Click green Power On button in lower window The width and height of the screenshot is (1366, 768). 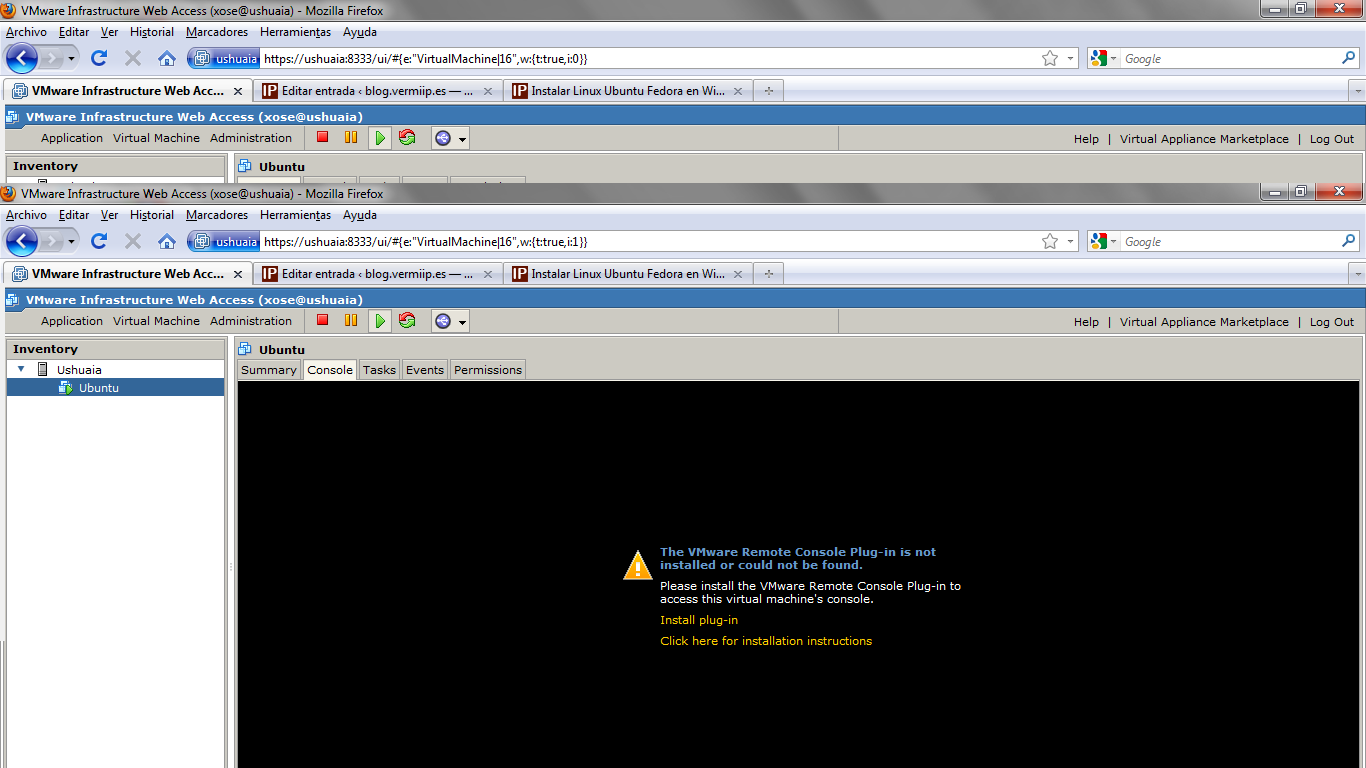379,321
